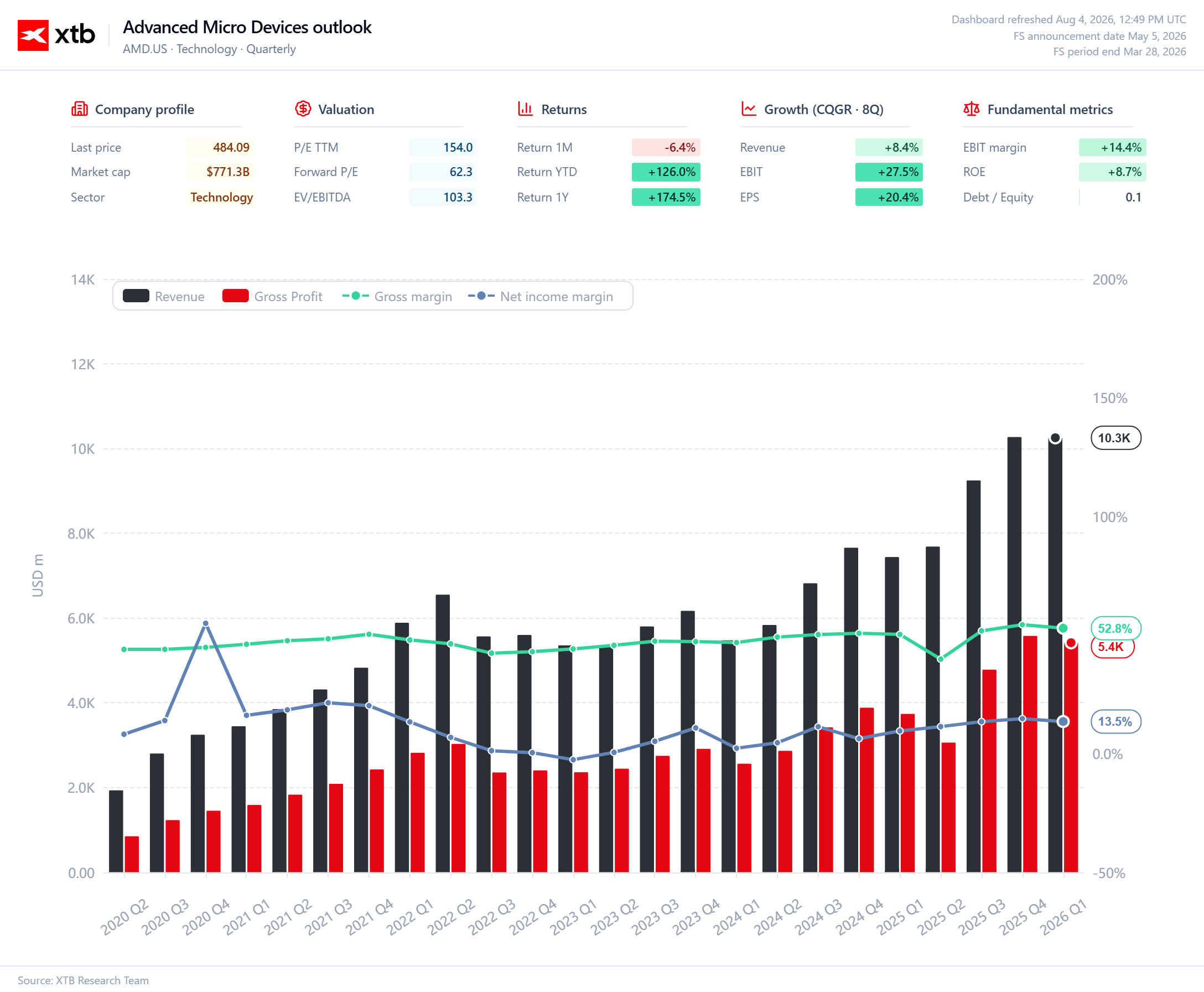
Task: Click the Returns bar chart icon
Action: [x=526, y=108]
